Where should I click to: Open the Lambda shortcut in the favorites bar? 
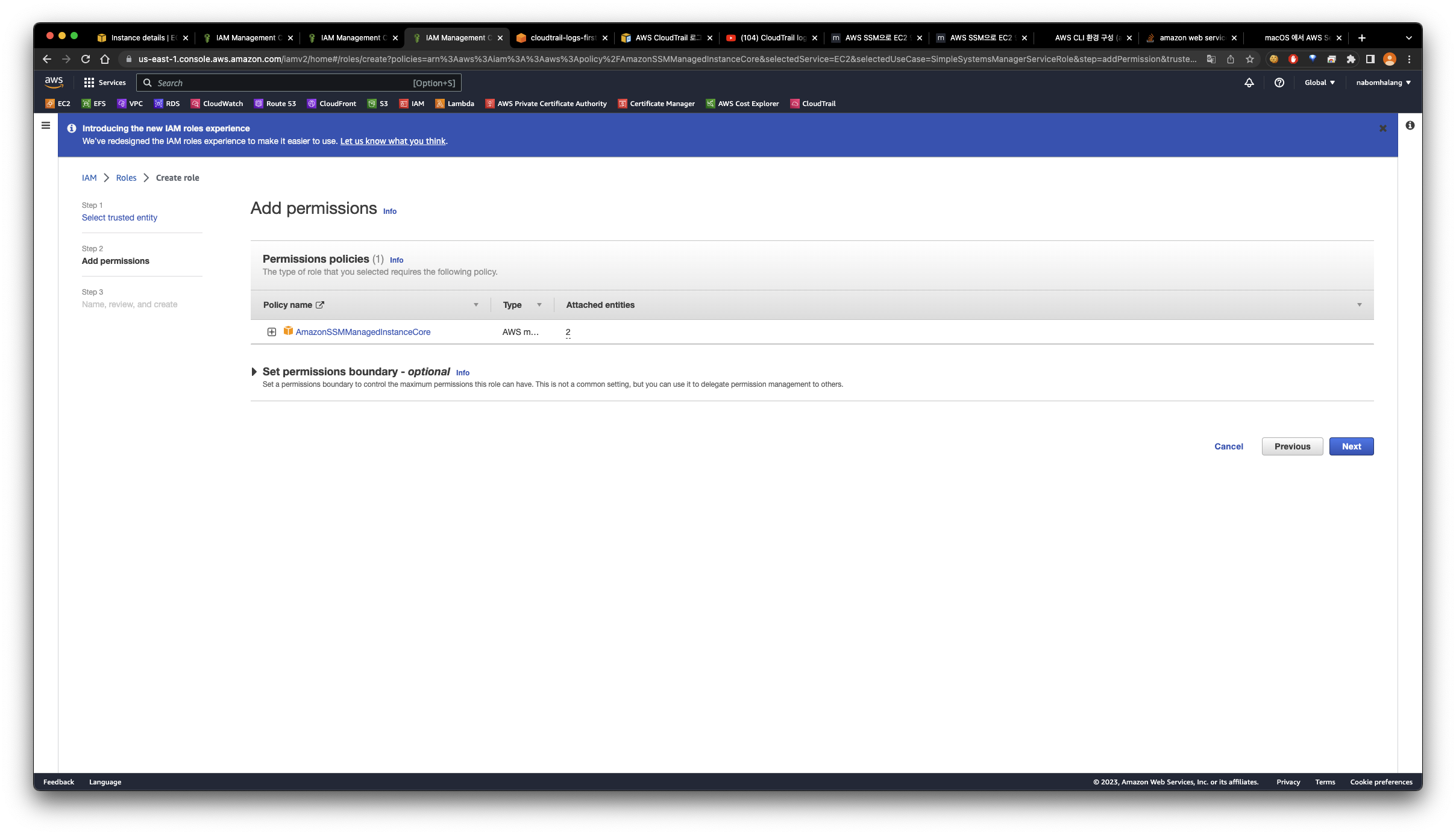tap(454, 104)
